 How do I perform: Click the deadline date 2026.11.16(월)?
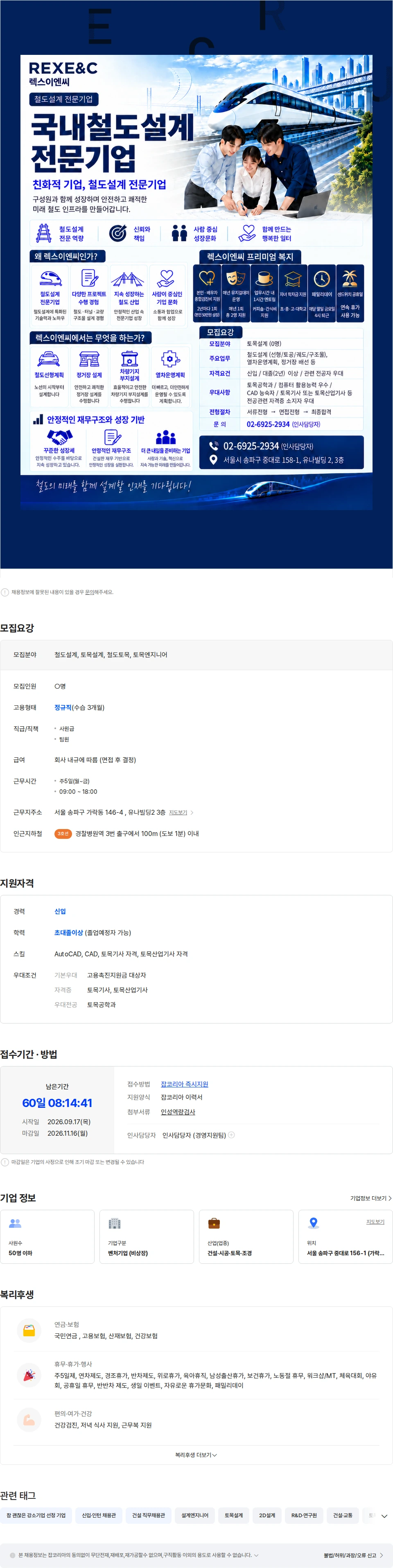tap(68, 1133)
